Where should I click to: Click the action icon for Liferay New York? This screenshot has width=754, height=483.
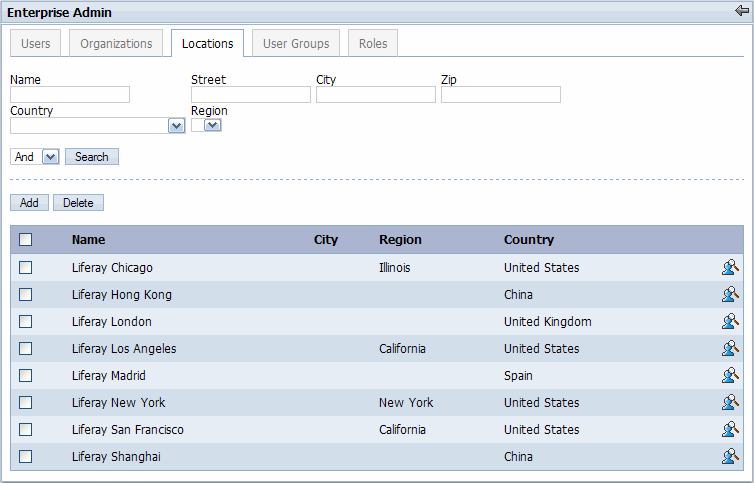[x=730, y=402]
